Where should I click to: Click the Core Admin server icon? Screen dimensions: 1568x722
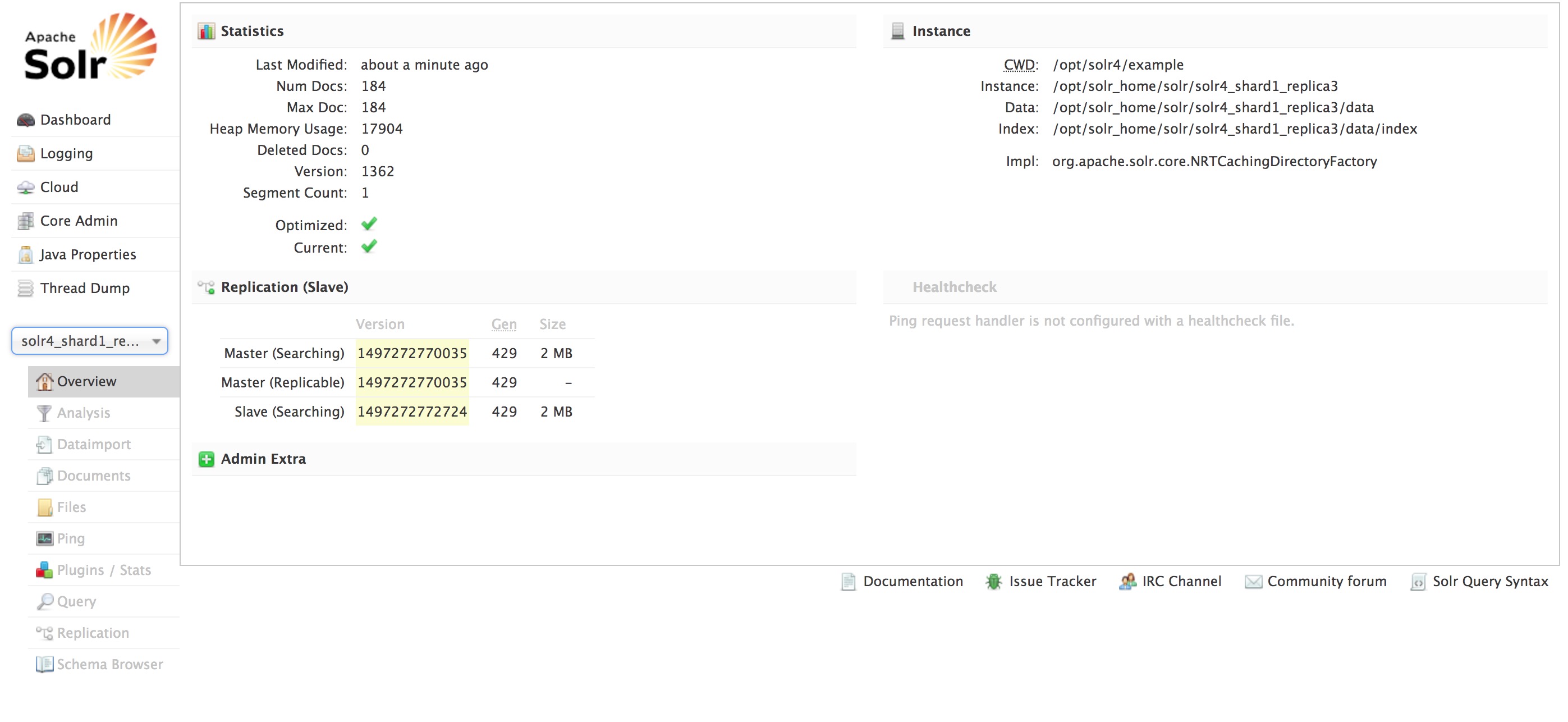26,221
